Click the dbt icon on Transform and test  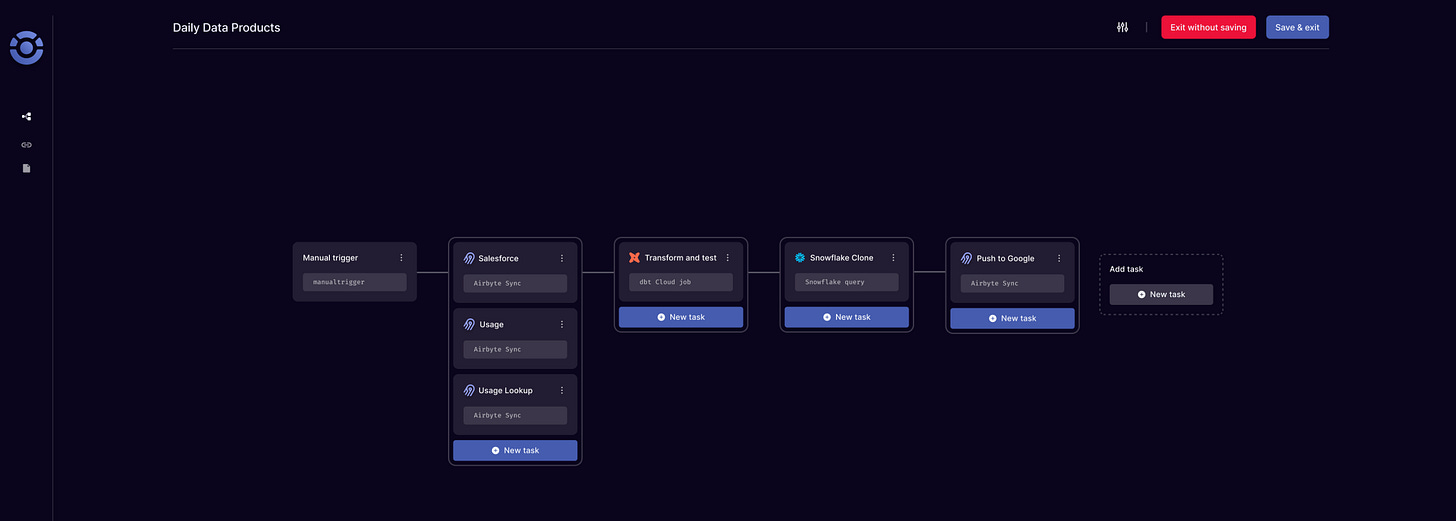tap(634, 257)
